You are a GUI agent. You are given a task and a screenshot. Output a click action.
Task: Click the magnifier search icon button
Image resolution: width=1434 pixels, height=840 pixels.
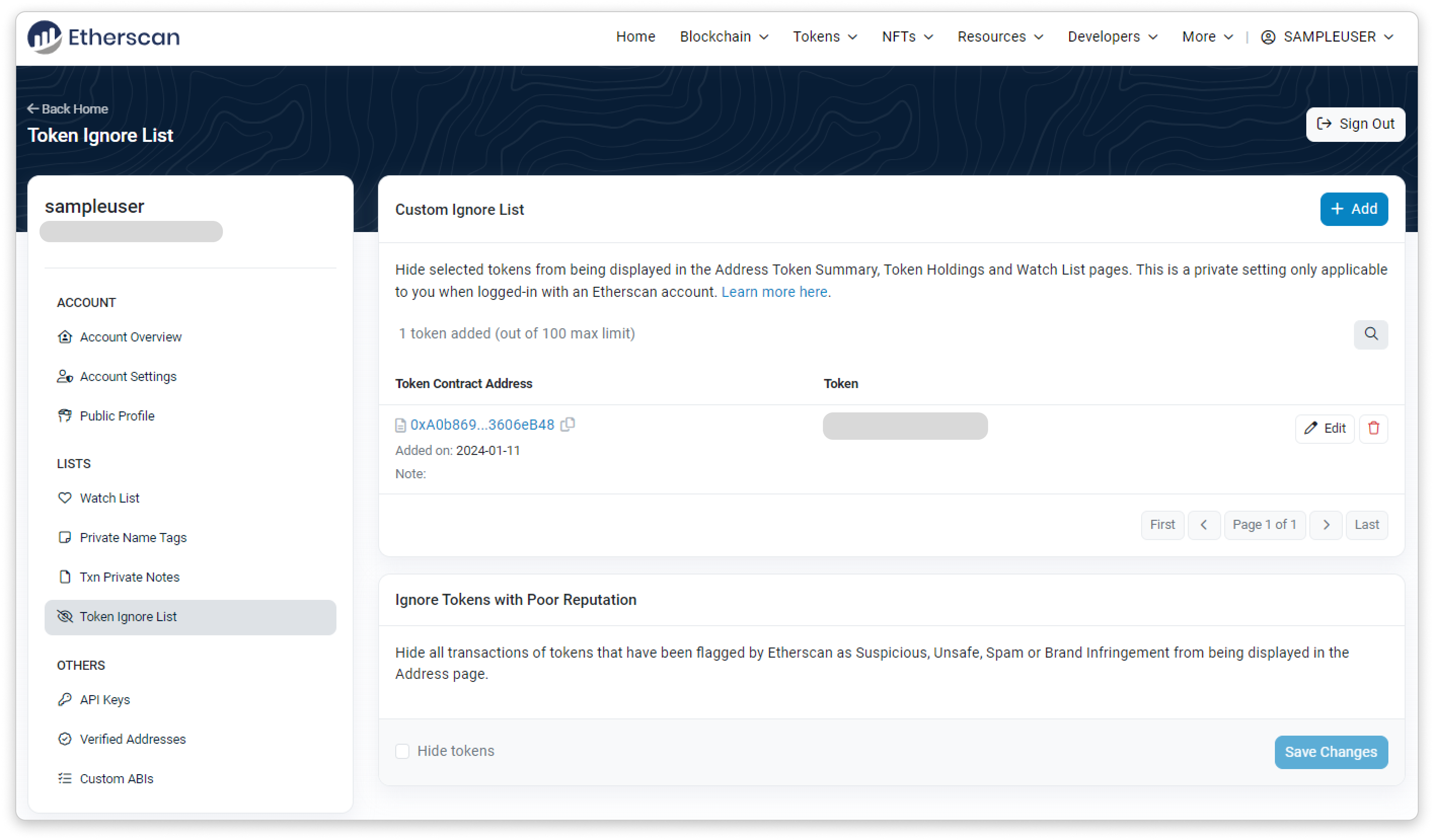coord(1370,334)
